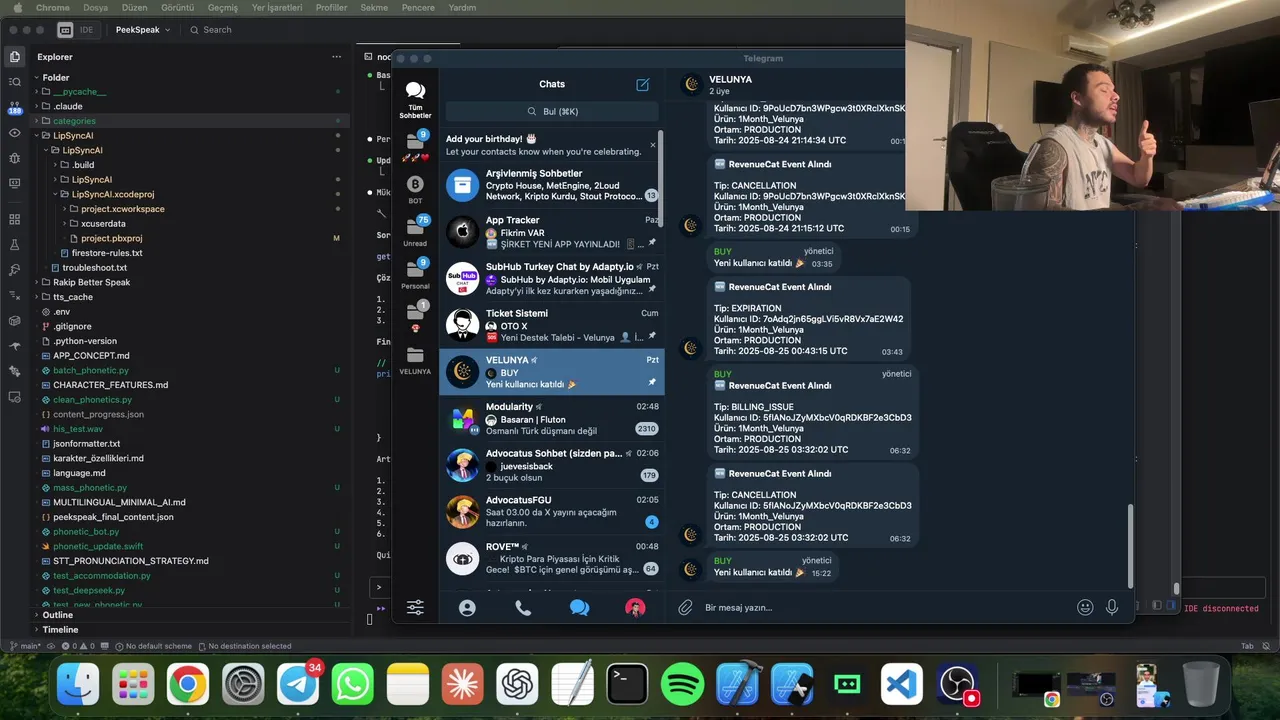The height and width of the screenshot is (720, 1280).
Task: Open the emoji picker in message bar
Action: 1085,607
